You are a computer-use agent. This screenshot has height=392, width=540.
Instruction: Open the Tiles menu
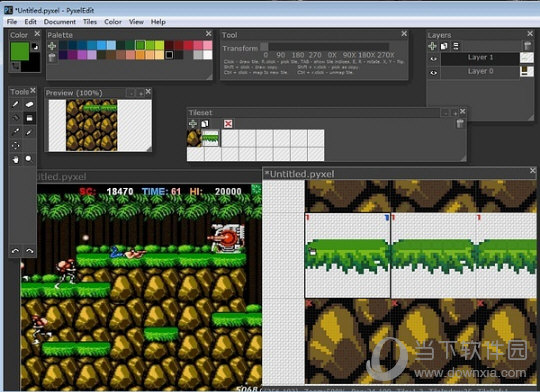pyautogui.click(x=90, y=22)
